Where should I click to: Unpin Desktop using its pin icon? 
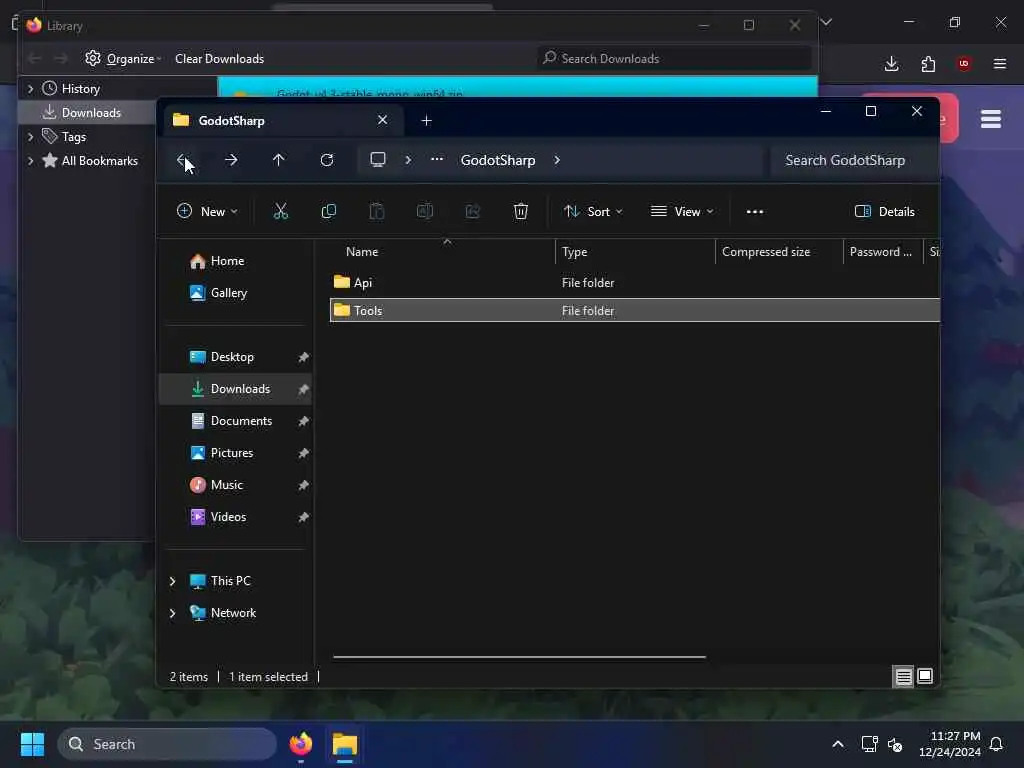303,357
